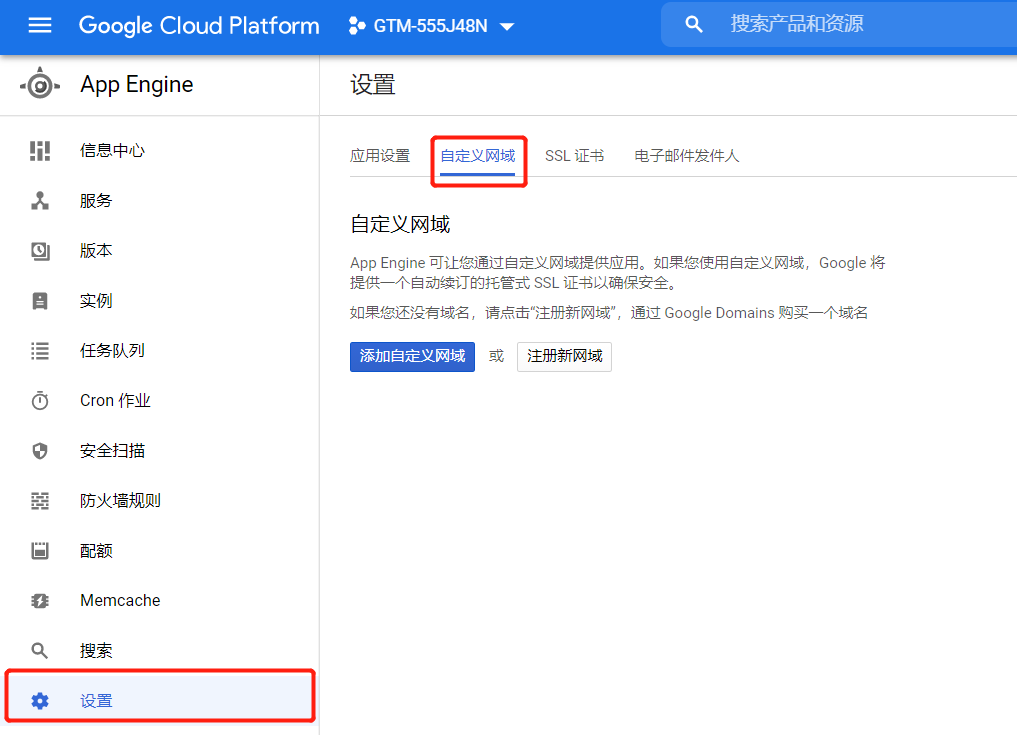Image resolution: width=1017 pixels, height=735 pixels.
Task: Click the 版本 versions icon
Action: (x=40, y=250)
